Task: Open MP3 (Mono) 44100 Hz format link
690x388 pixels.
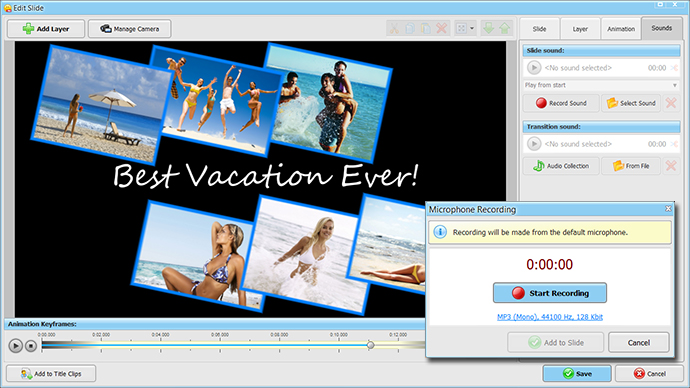Action: tap(550, 317)
